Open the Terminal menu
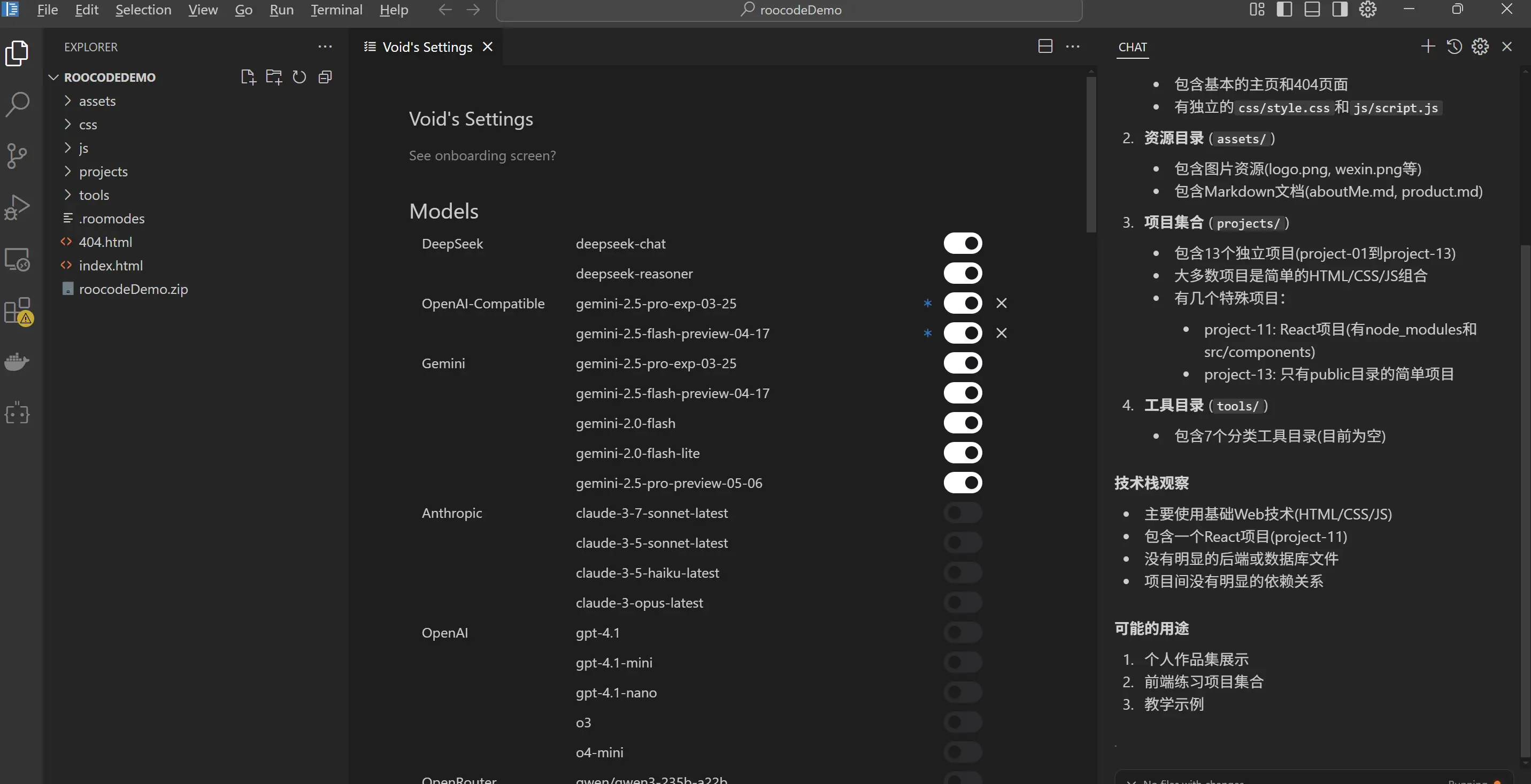This screenshot has height=784, width=1531. (x=336, y=10)
